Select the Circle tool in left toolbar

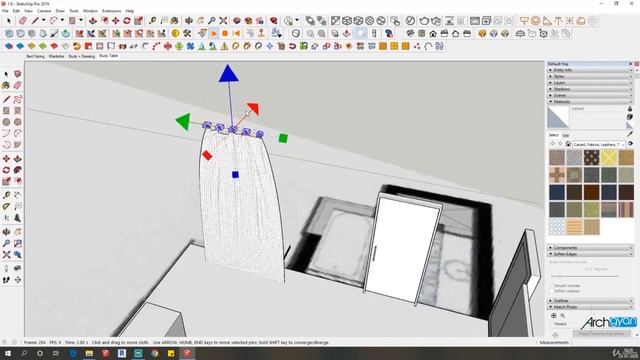pyautogui.click(x=6, y=122)
